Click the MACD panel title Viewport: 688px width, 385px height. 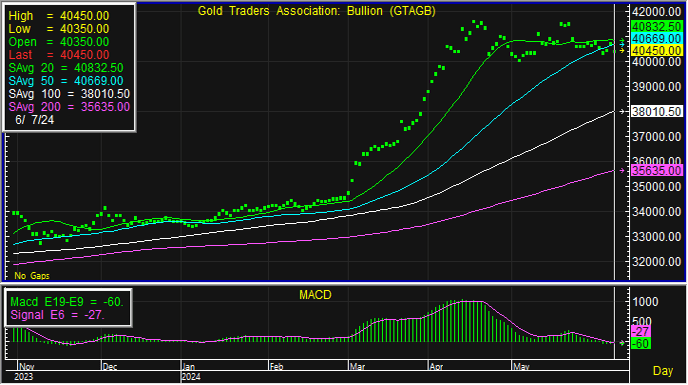[315, 295]
